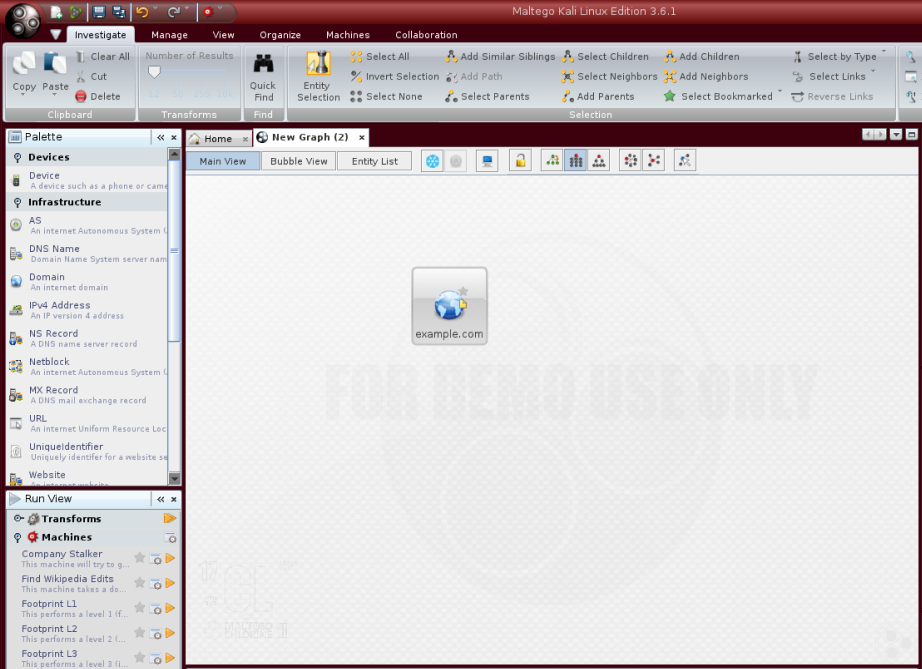Image resolution: width=922 pixels, height=669 pixels.
Task: Open the Copy dropdown arrow
Action: 24,95
